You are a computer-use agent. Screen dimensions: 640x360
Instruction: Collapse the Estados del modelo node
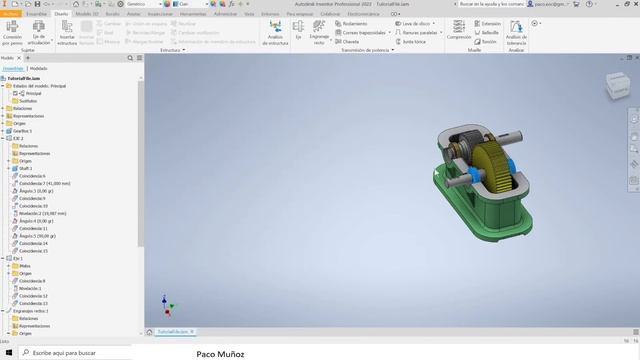point(3,86)
